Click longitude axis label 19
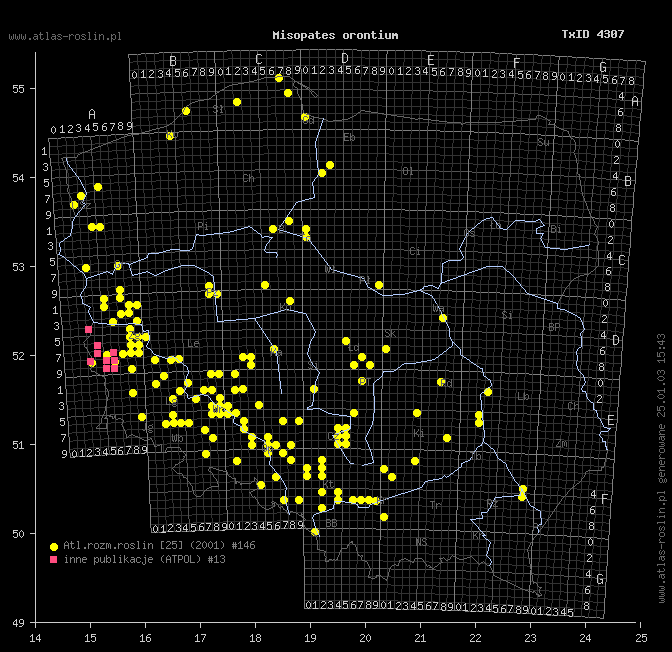The image size is (672, 652). (x=310, y=638)
